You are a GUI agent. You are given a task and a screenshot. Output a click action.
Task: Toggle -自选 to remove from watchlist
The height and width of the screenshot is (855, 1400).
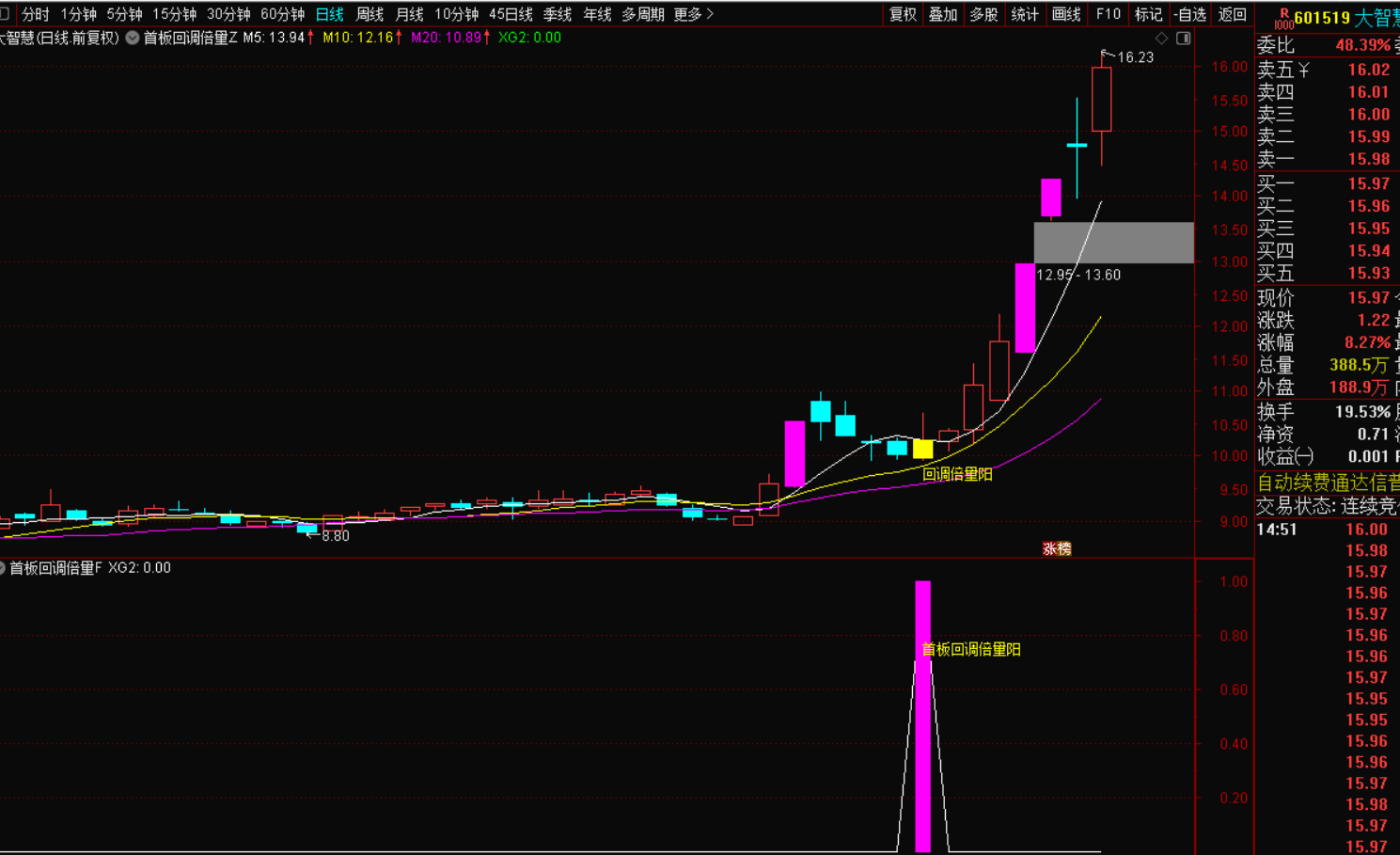point(1189,14)
